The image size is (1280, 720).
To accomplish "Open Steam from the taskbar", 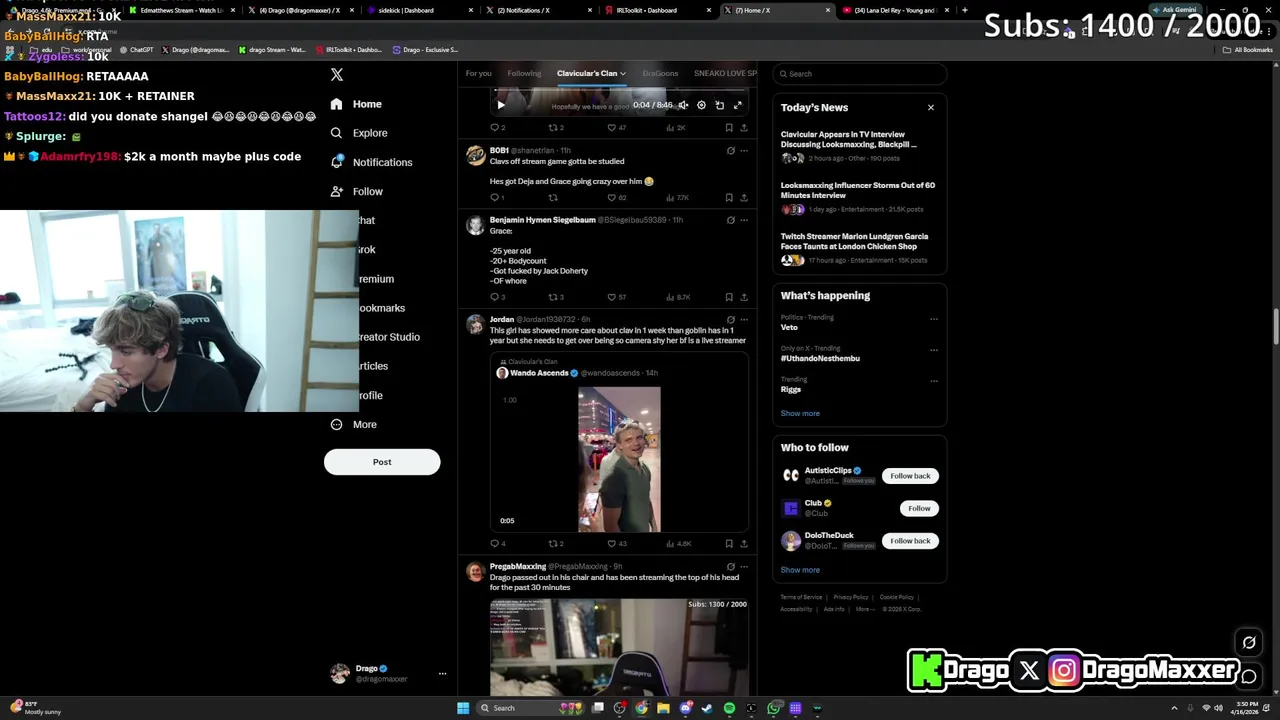I will coord(707,708).
